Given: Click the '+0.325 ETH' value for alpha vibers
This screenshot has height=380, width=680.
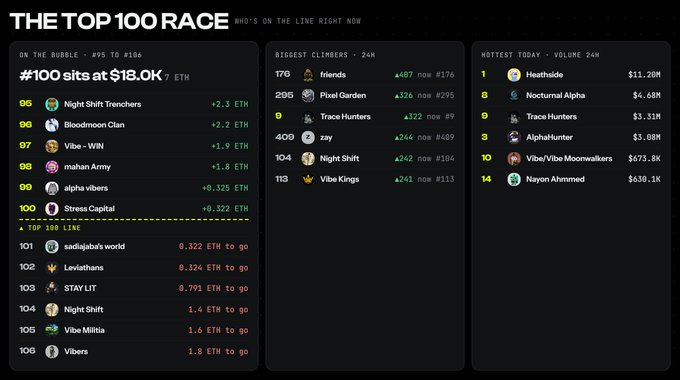Looking at the screenshot, I should tap(225, 188).
